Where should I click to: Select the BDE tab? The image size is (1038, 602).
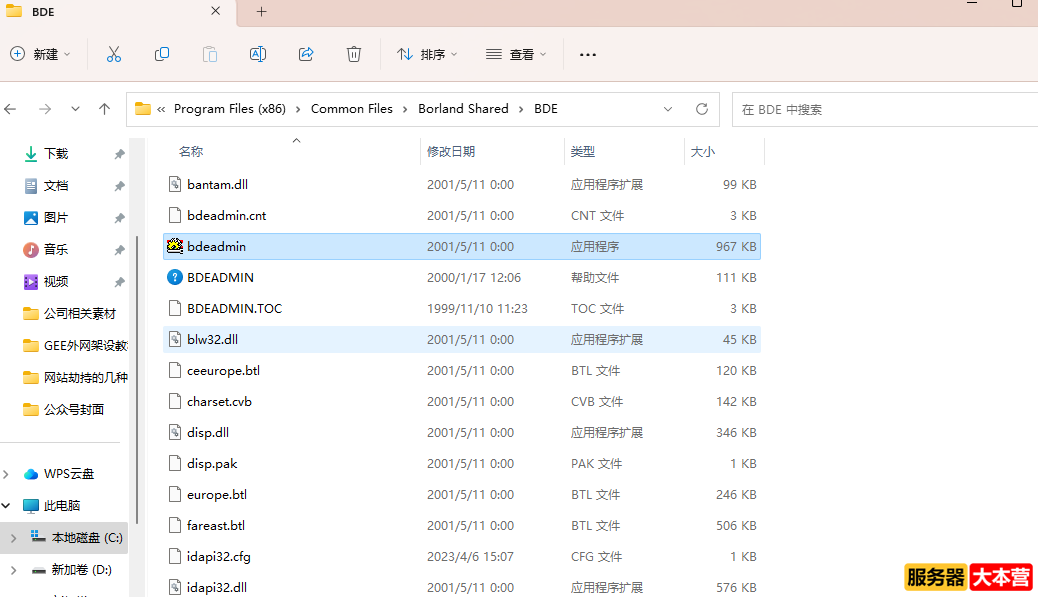tap(118, 12)
